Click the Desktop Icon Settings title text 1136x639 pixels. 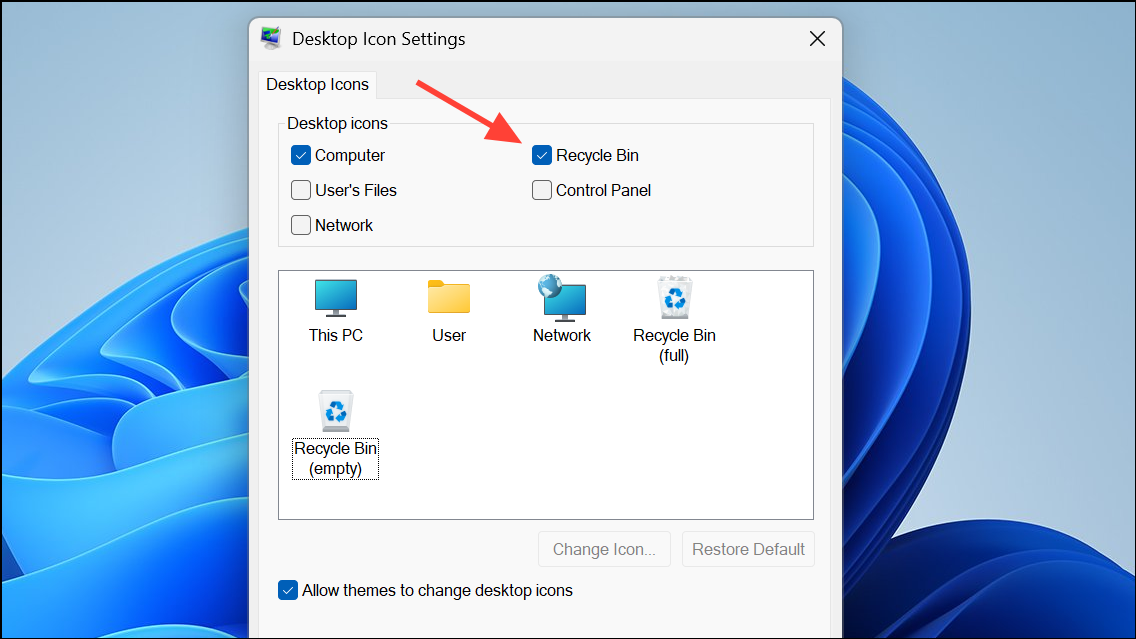(x=378, y=40)
